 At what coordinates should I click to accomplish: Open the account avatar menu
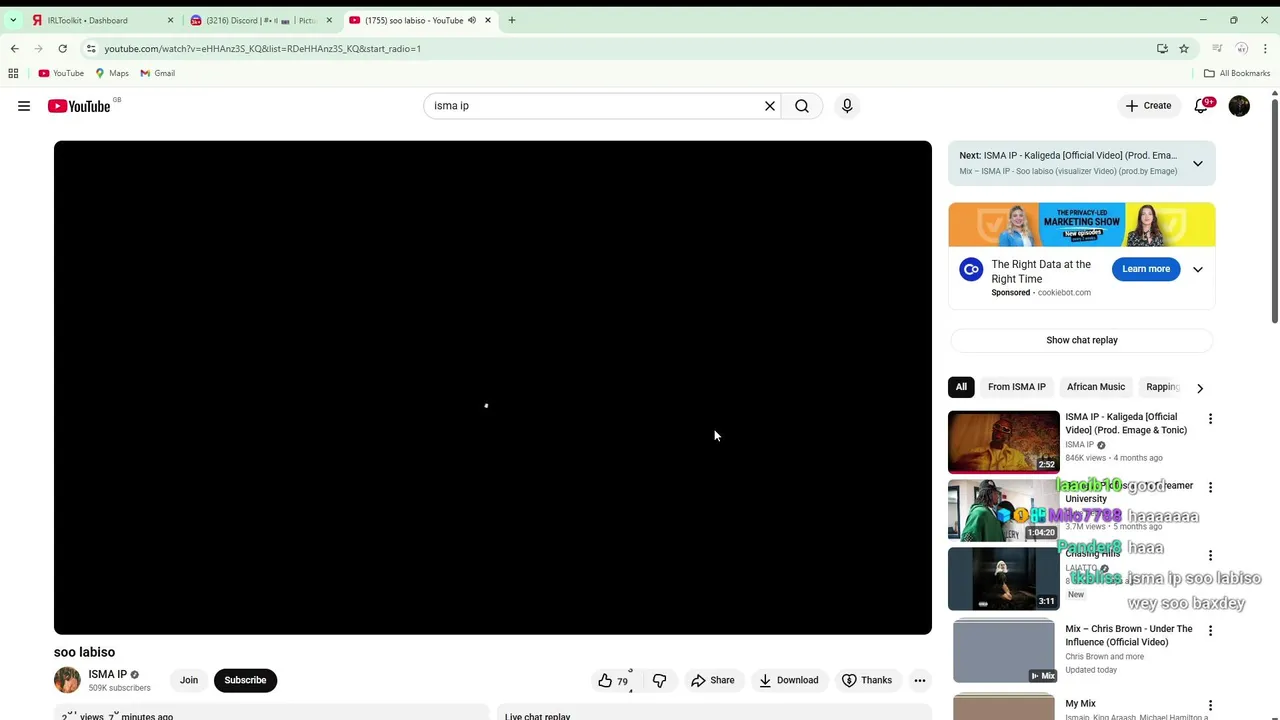pos(1239,106)
